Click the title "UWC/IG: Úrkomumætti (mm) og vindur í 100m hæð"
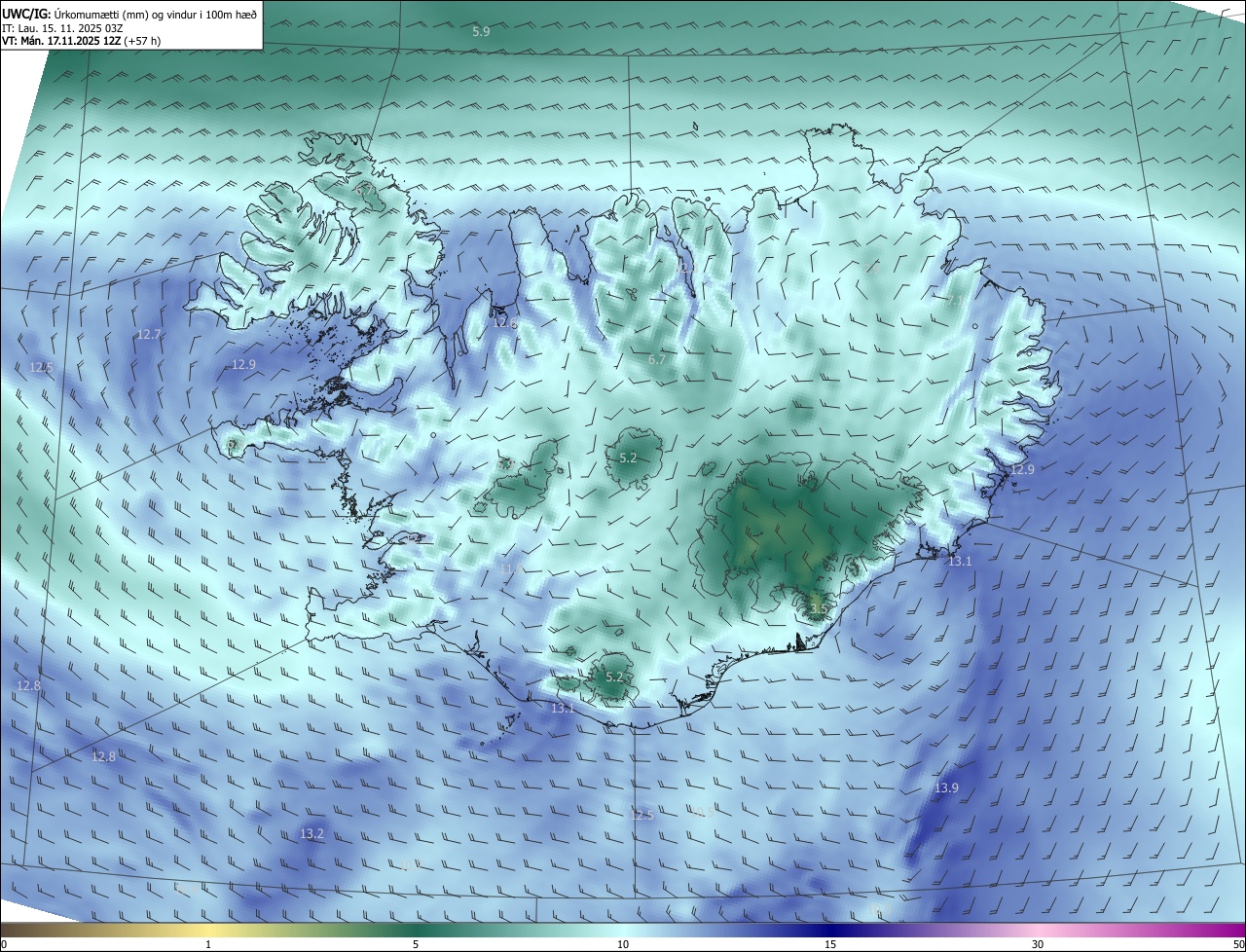The image size is (1246, 952). click(129, 14)
